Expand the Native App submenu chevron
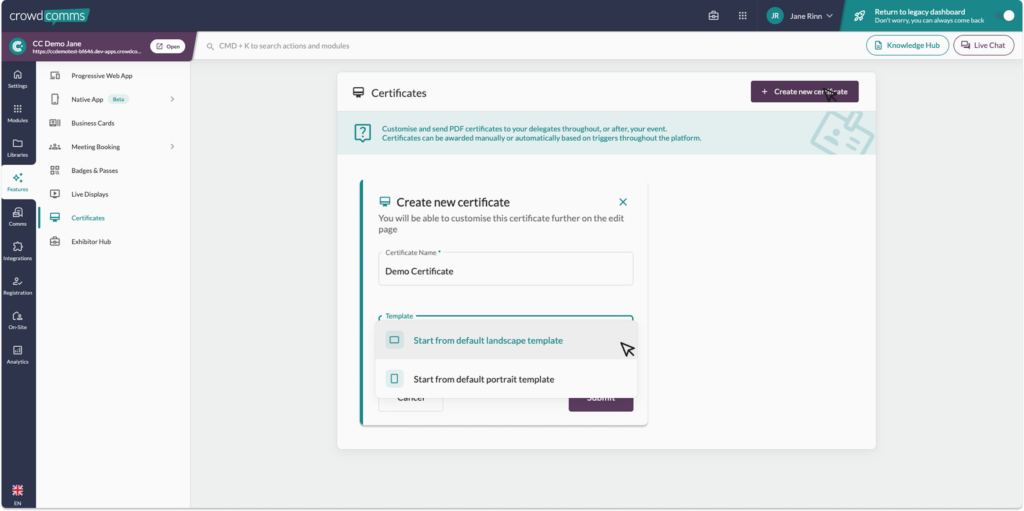This screenshot has width=1024, height=511. (172, 99)
